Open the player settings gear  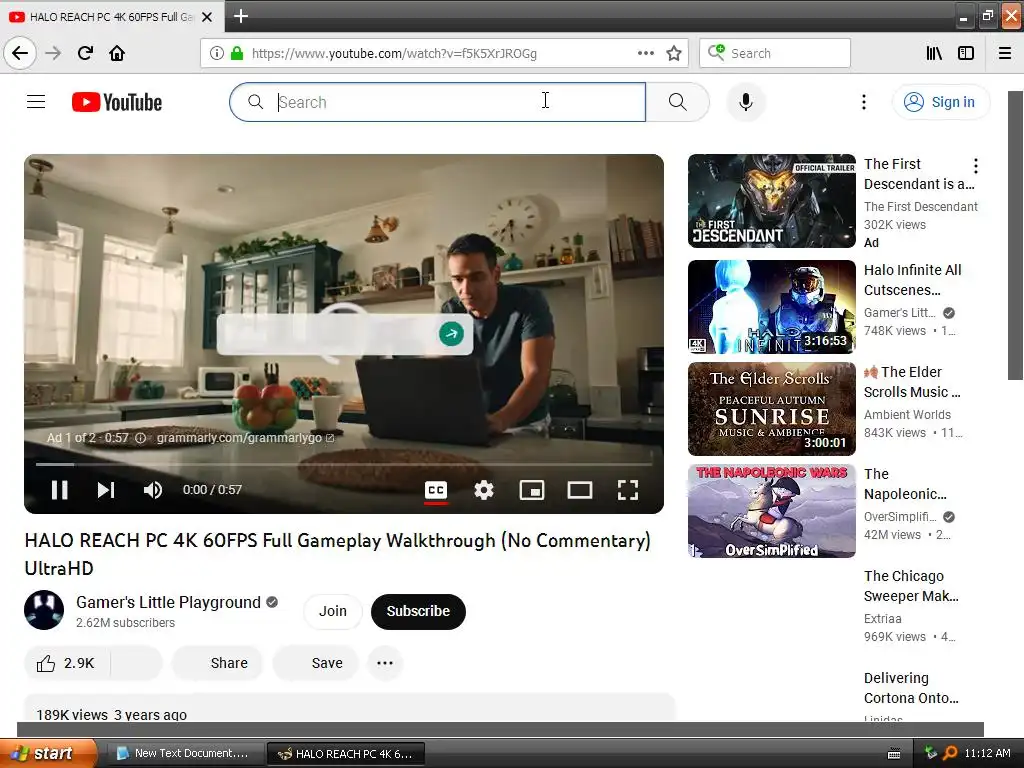pos(483,490)
